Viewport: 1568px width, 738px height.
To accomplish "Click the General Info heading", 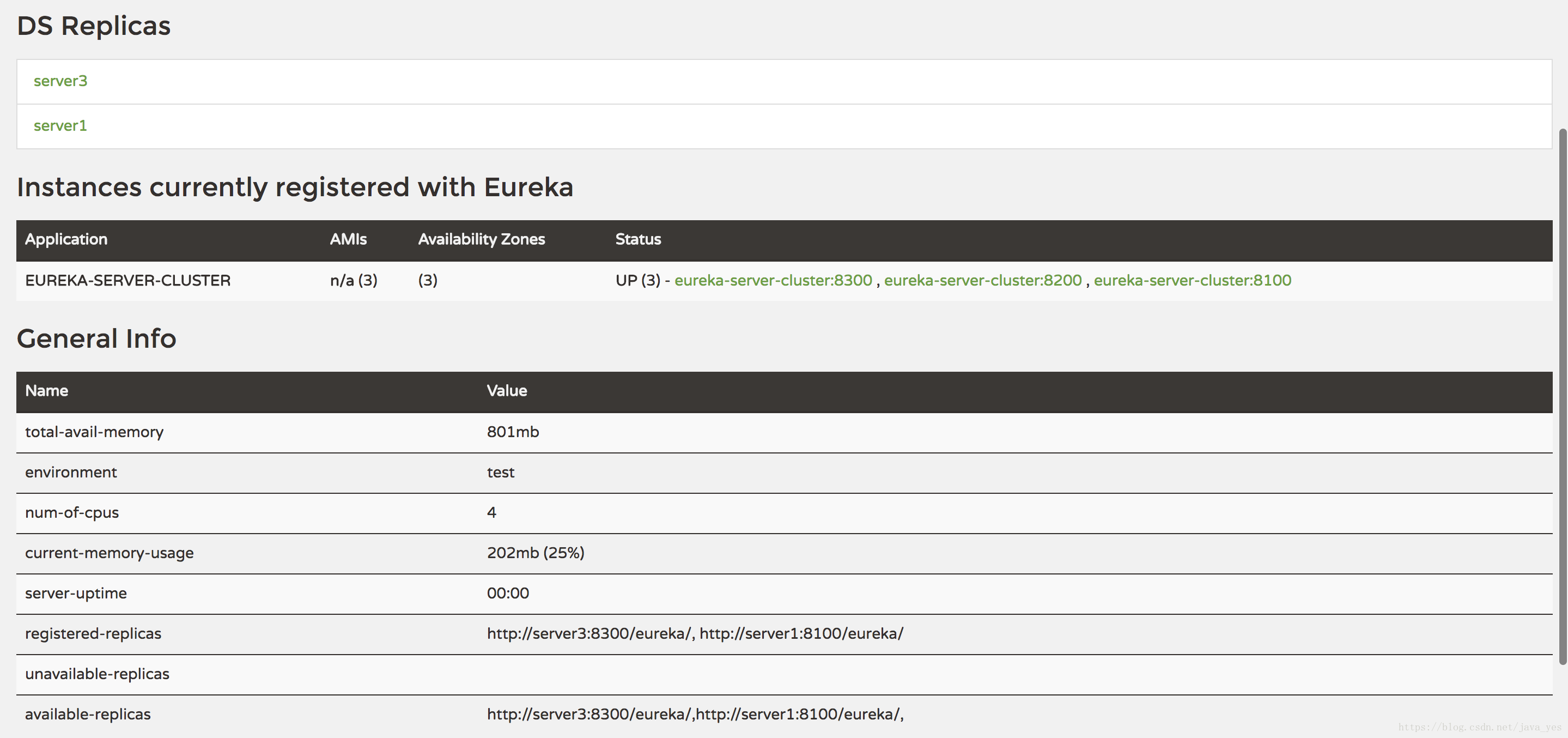I will [97, 338].
